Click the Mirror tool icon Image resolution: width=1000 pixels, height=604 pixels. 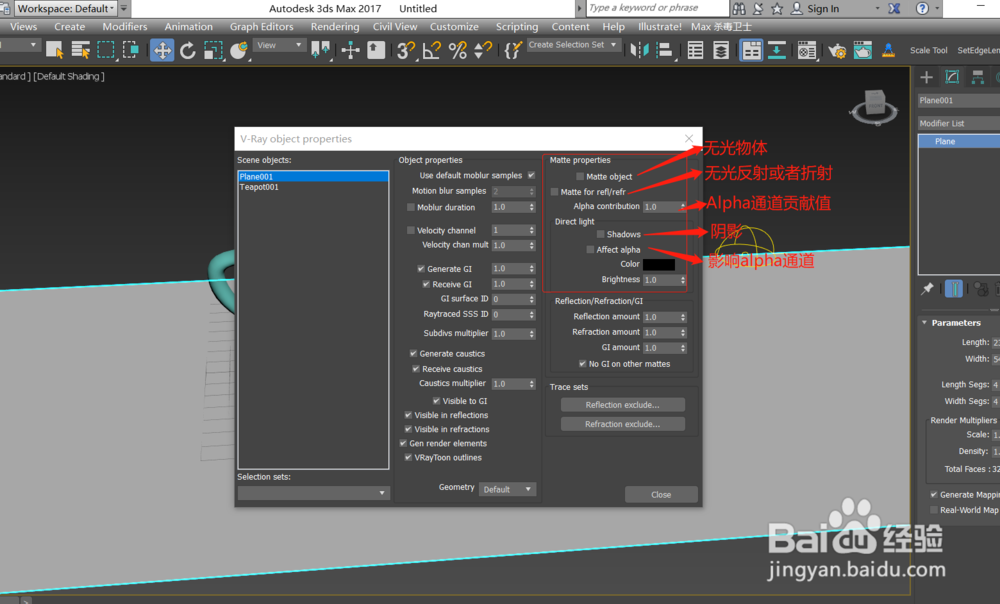click(x=638, y=50)
